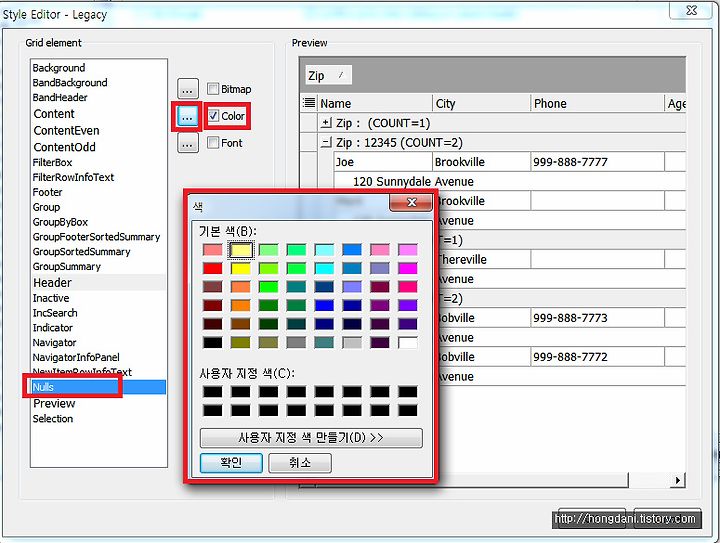Viewport: 720px width, 543px height.
Task: Pick the black basic color swatch
Action: coord(213,342)
